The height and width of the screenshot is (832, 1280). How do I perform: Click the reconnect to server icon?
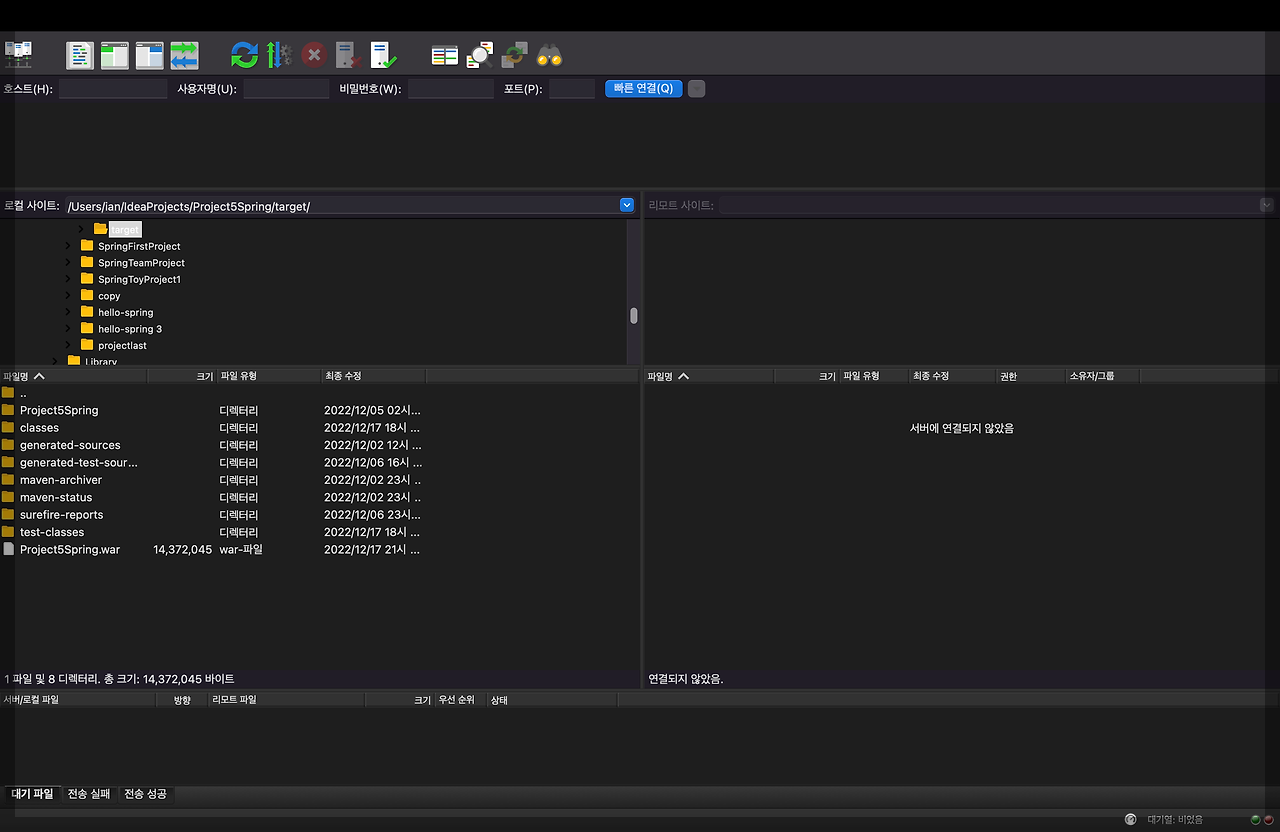click(x=383, y=55)
